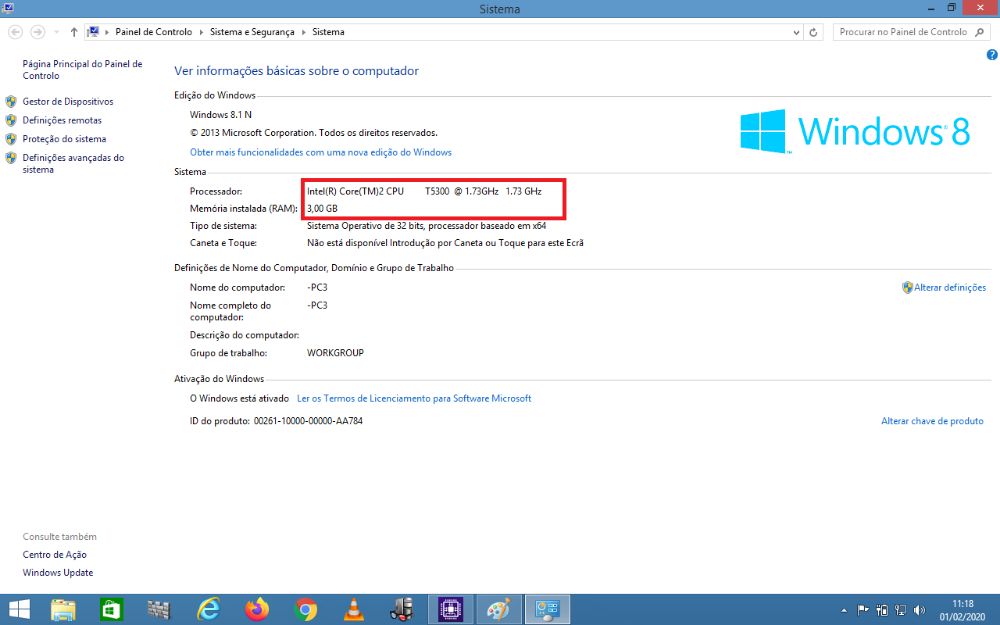This screenshot has height=625, width=1000.
Task: Refresh the Control Panel page
Action: pos(813,32)
